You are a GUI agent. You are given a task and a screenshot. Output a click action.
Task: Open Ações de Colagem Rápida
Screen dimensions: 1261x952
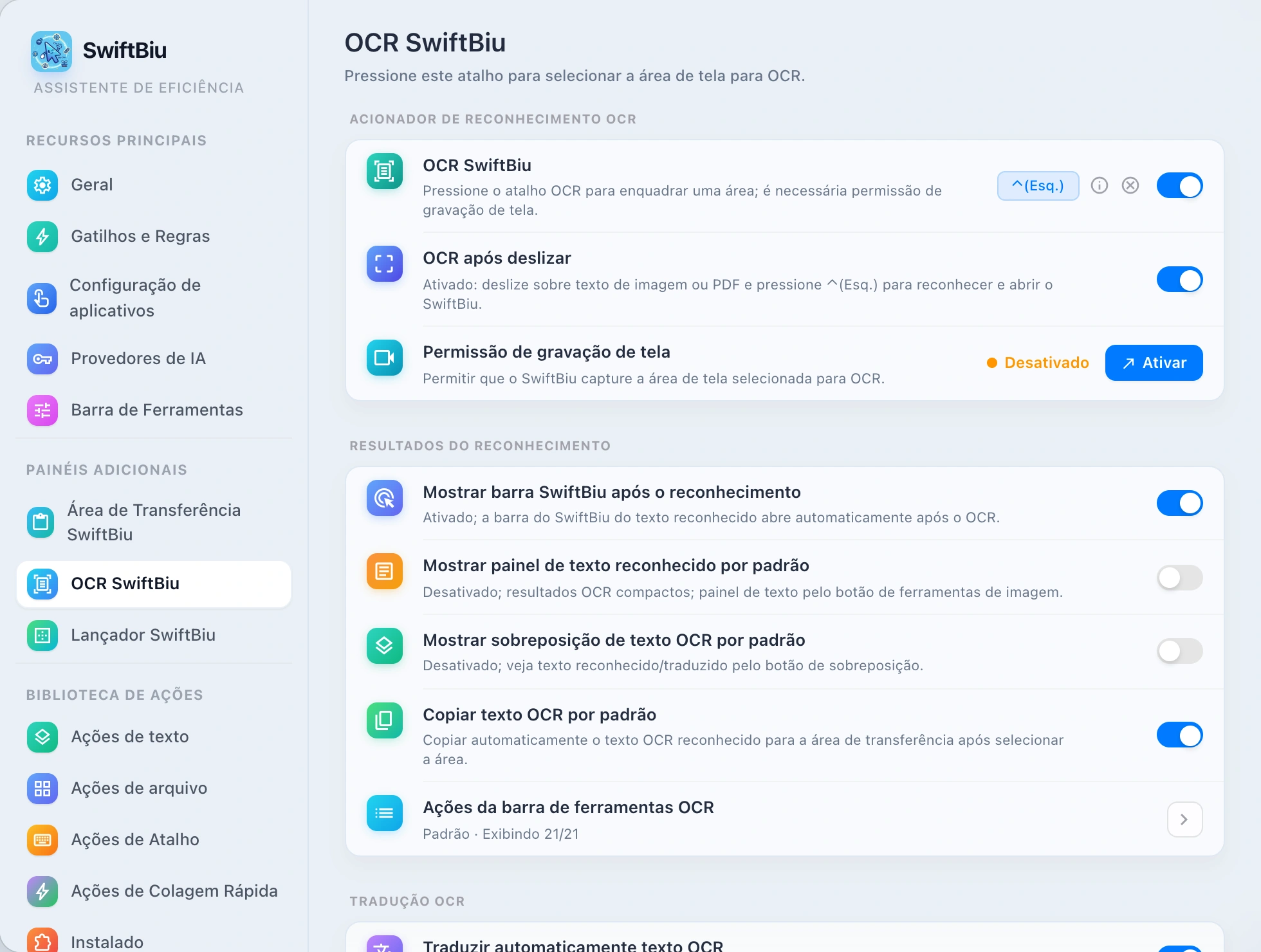click(x=153, y=892)
